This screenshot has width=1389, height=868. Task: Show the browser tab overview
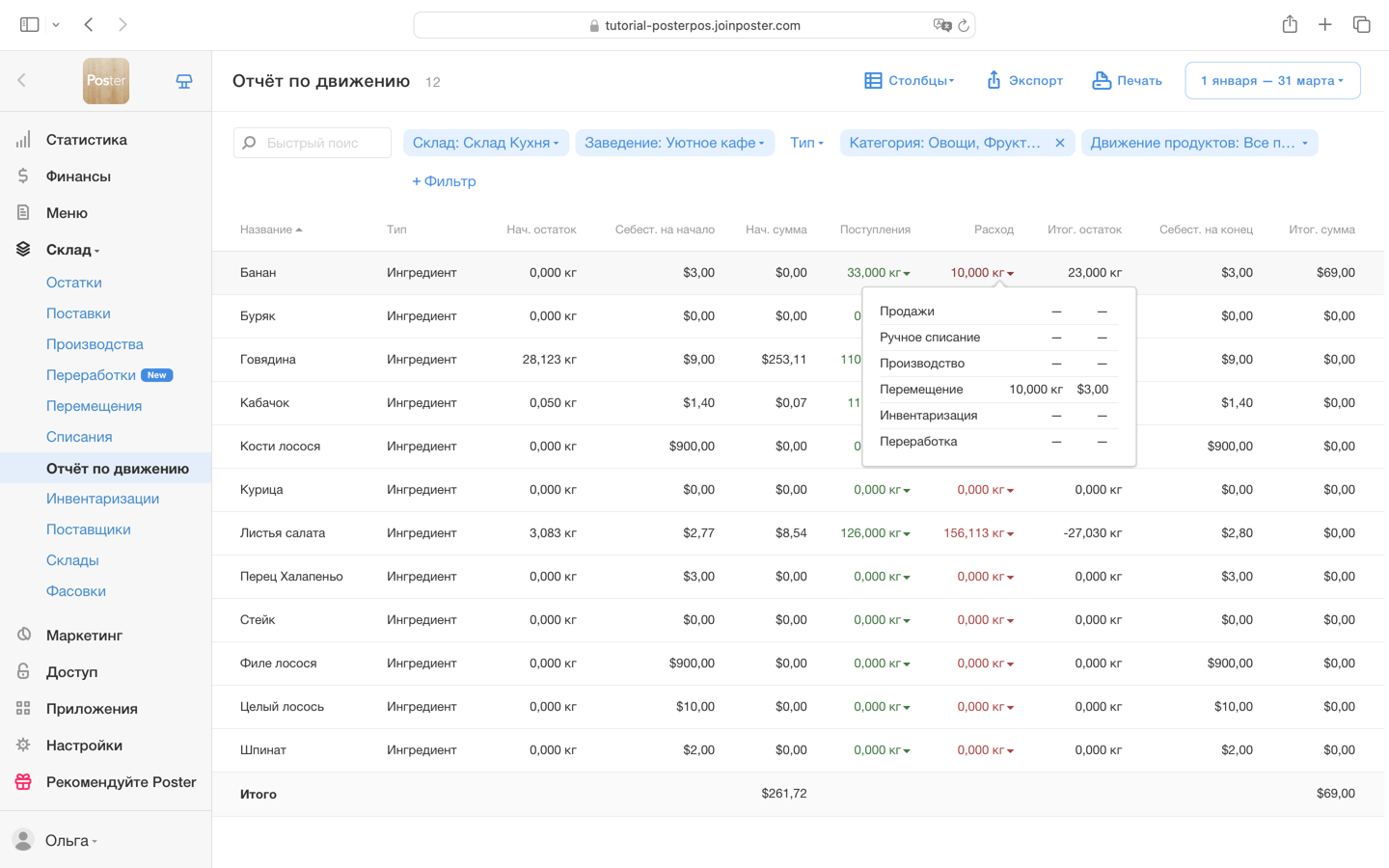[1361, 25]
